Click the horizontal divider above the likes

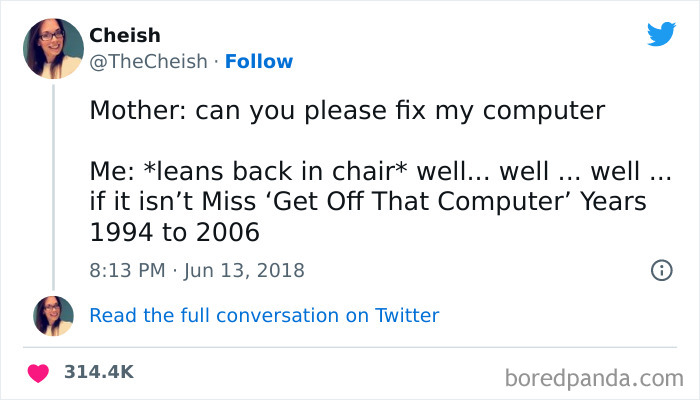[350, 347]
